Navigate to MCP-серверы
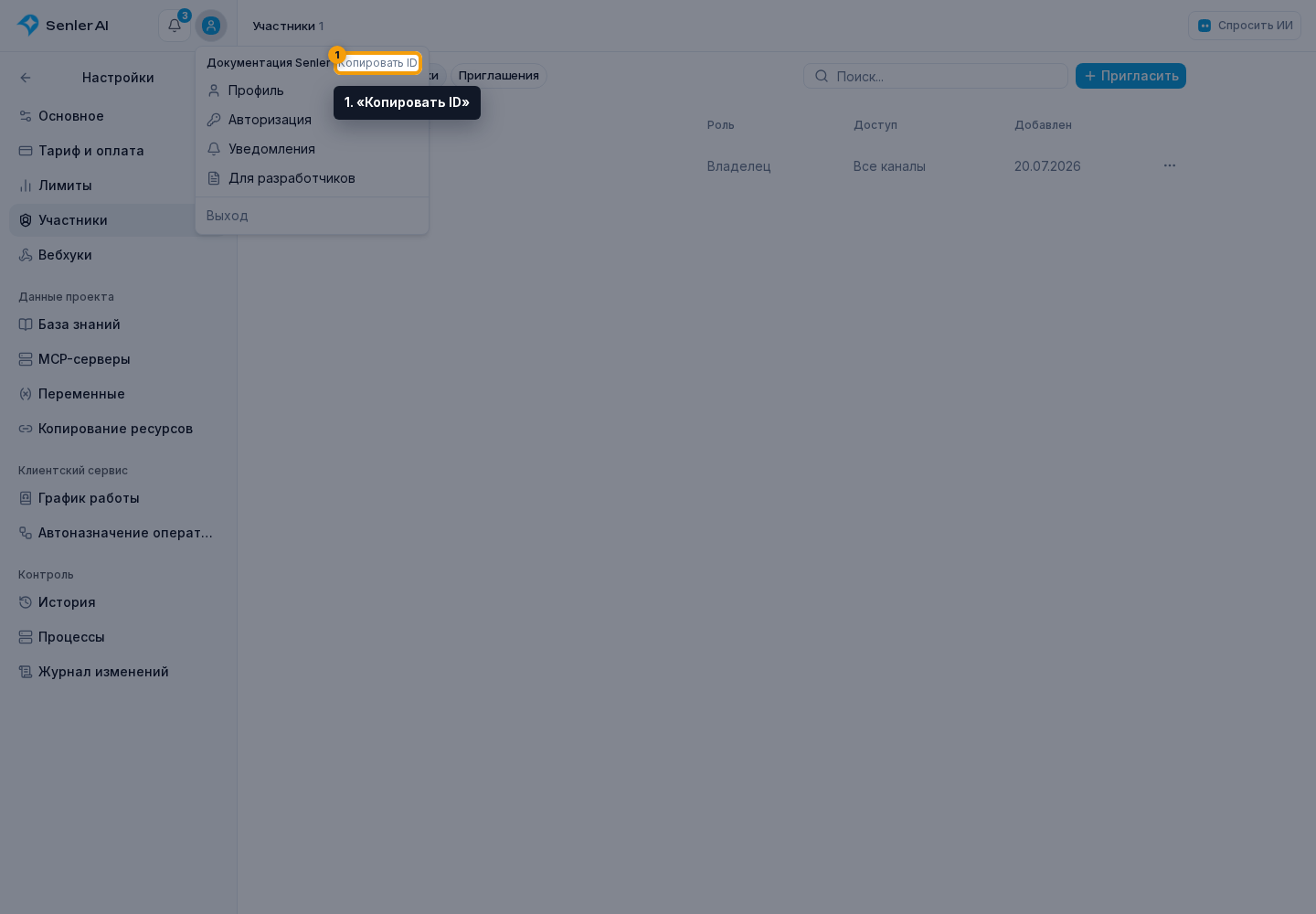 click(118, 359)
